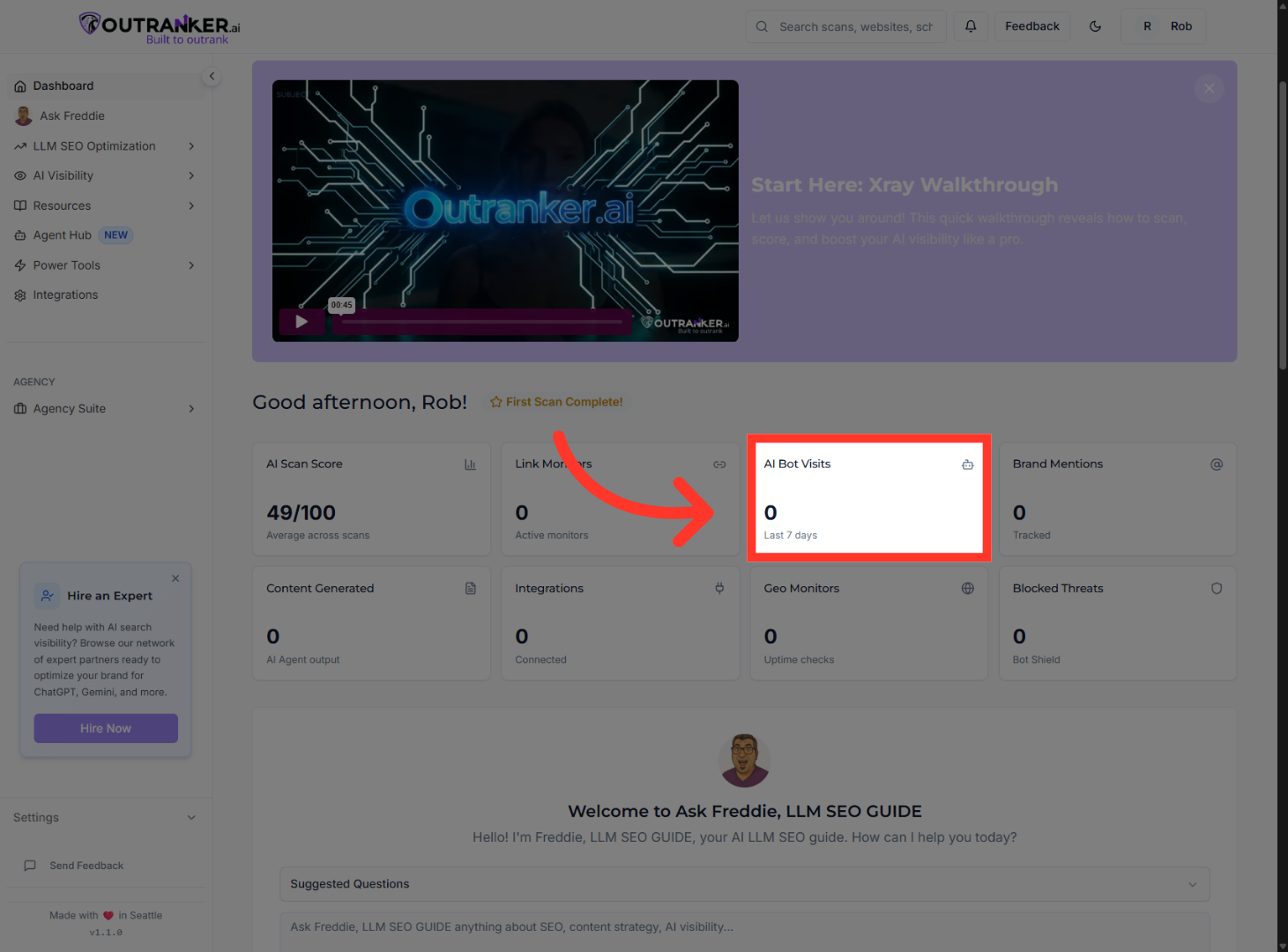Open the Rob user account menu
This screenshot has height=952, width=1288.
pos(1163,26)
